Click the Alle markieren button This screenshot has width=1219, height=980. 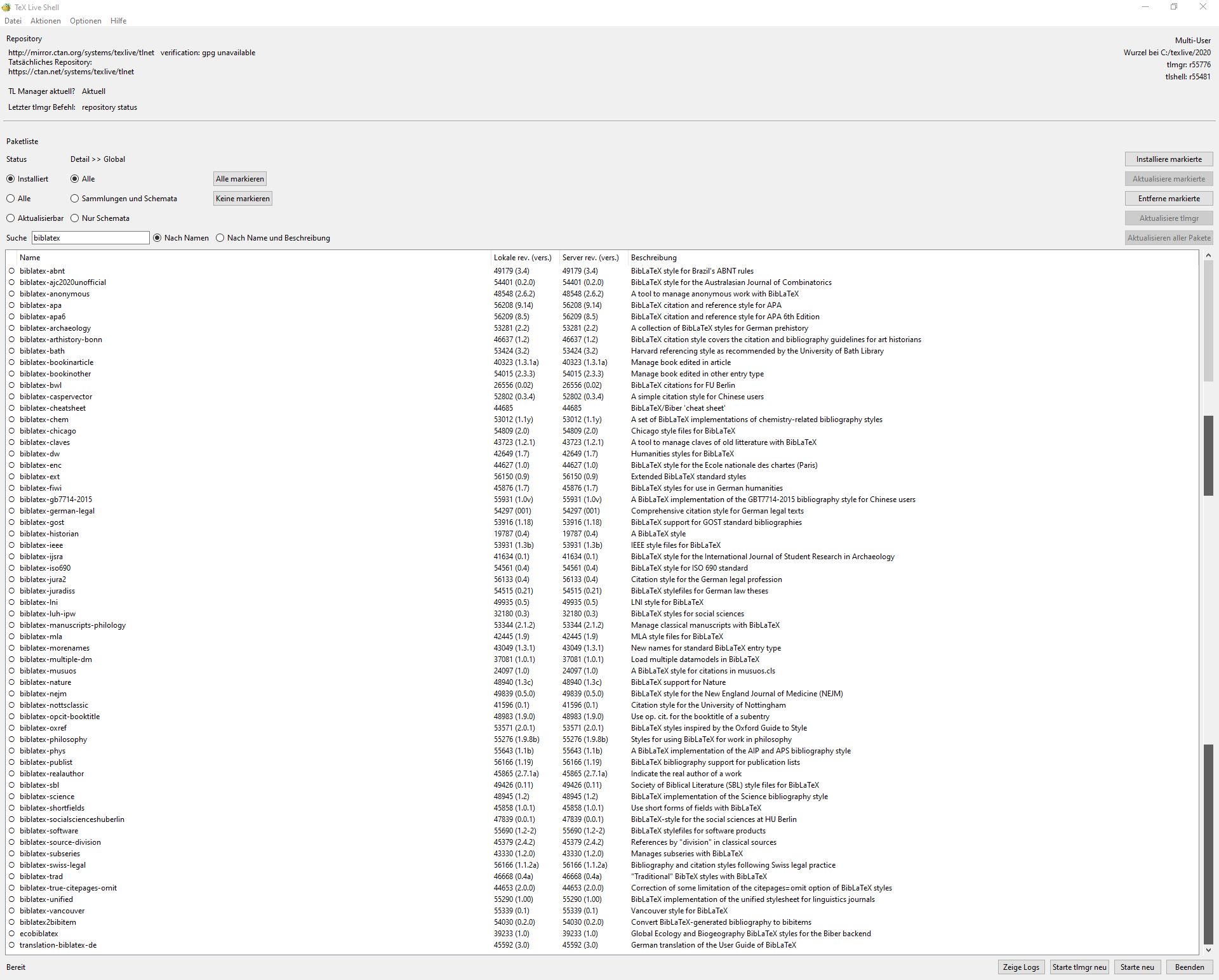click(x=239, y=179)
